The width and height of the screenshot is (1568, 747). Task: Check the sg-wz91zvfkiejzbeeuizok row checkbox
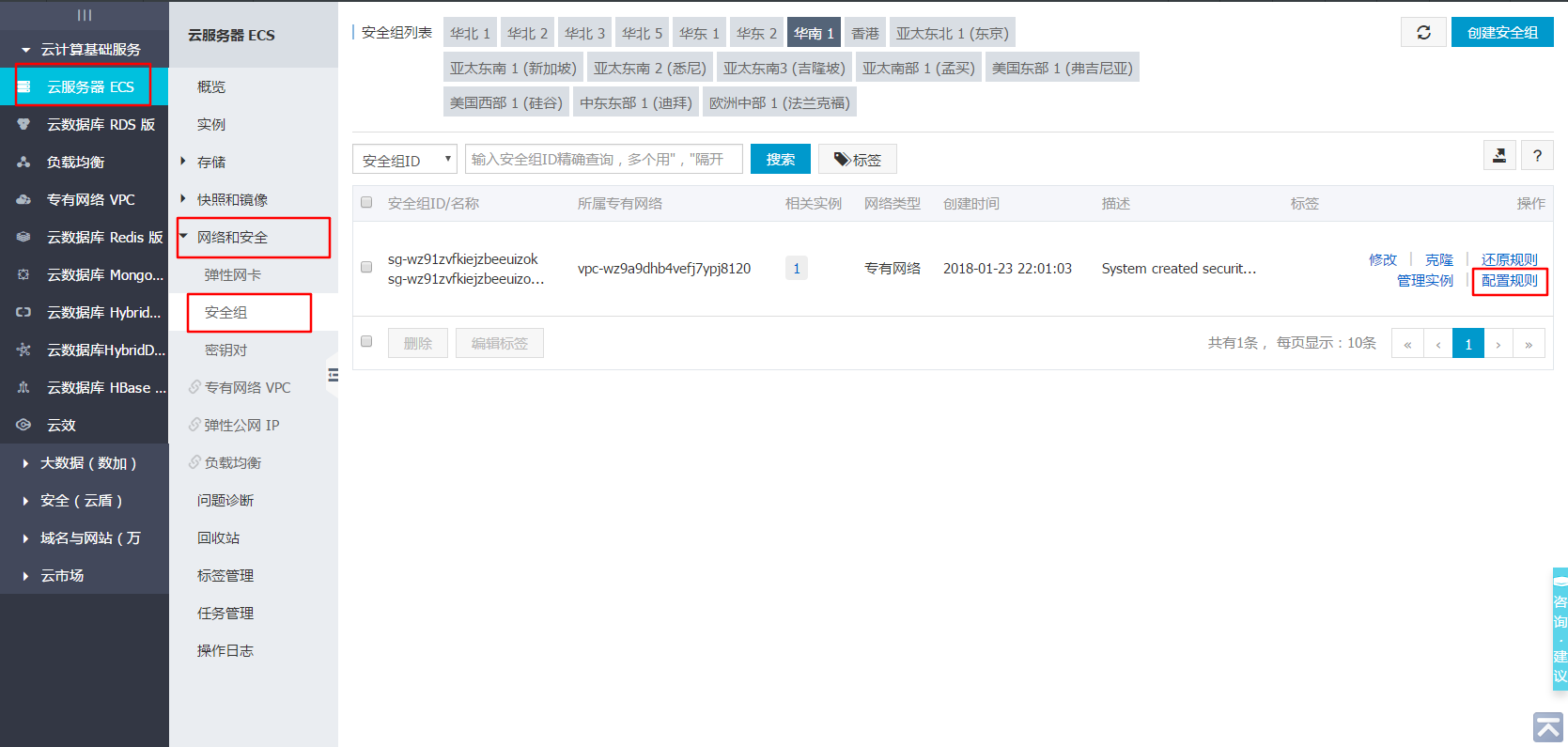pyautogui.click(x=366, y=267)
